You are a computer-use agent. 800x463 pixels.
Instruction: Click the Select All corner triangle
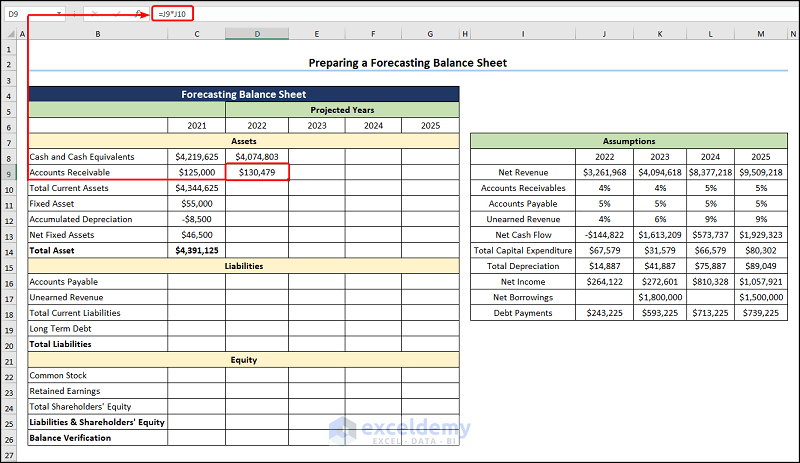click(11, 34)
